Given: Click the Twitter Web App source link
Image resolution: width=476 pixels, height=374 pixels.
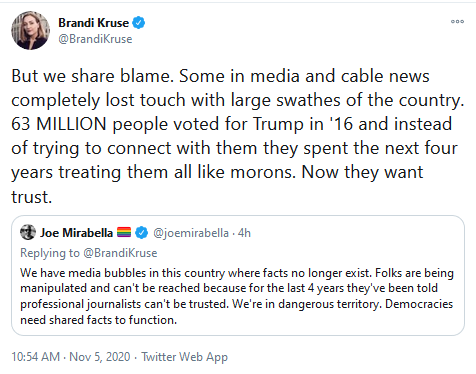Looking at the screenshot, I should tap(185, 357).
